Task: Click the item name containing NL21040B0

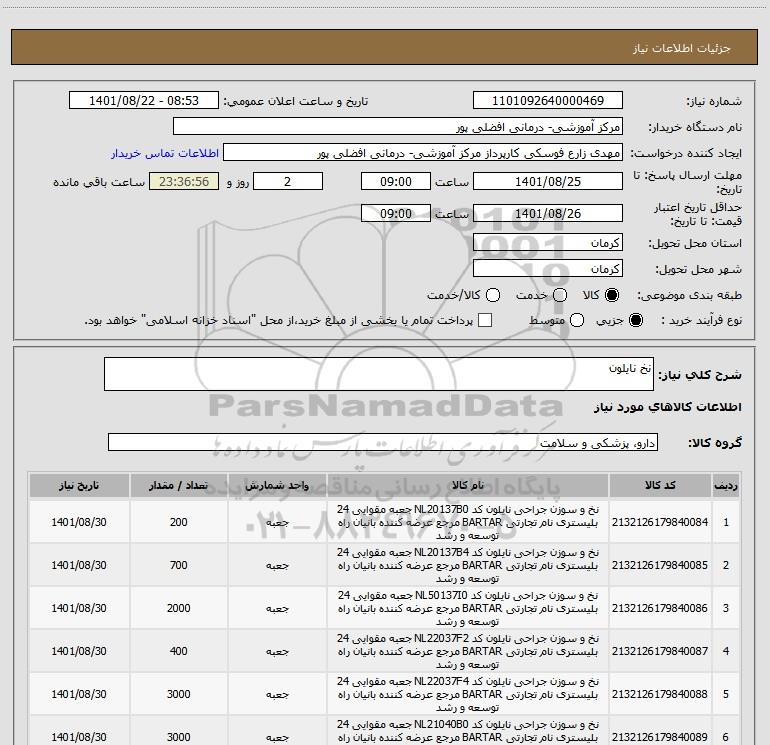Action: (x=468, y=731)
